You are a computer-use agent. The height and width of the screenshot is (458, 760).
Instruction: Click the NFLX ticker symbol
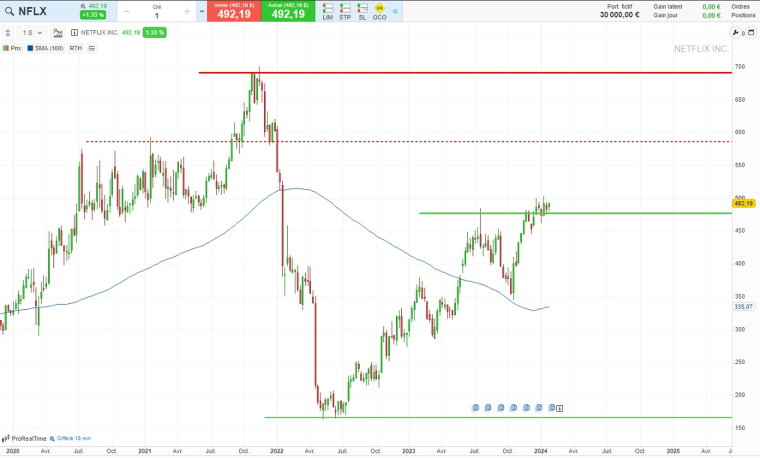point(32,12)
